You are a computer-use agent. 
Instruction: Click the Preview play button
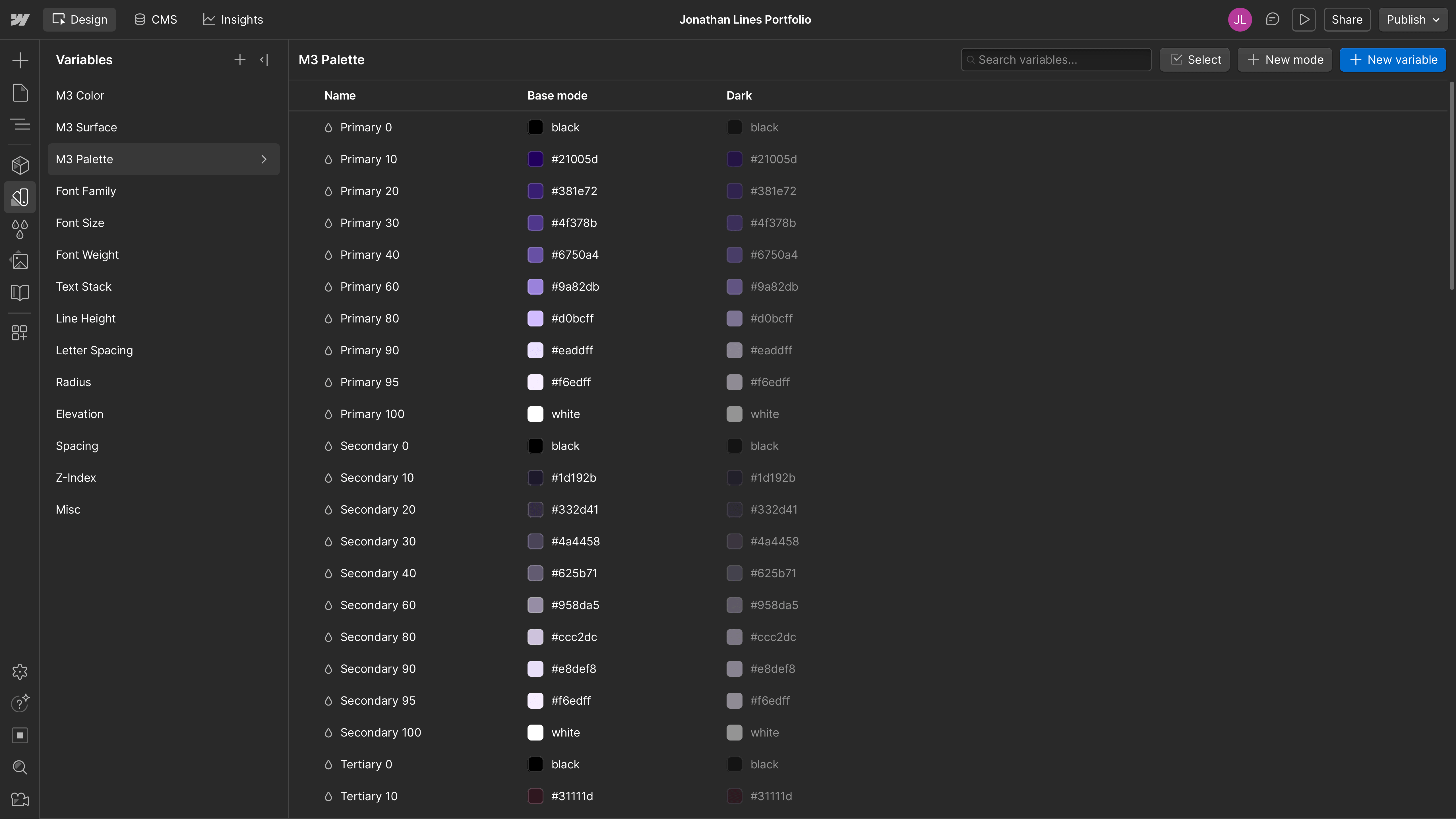pos(1304,20)
